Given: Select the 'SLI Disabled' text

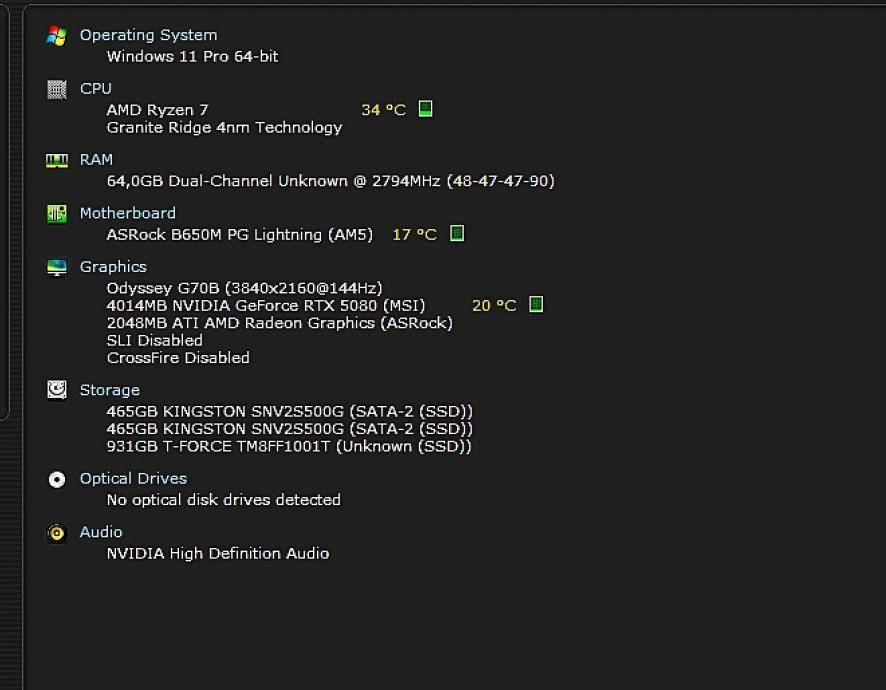Looking at the screenshot, I should (x=155, y=341).
